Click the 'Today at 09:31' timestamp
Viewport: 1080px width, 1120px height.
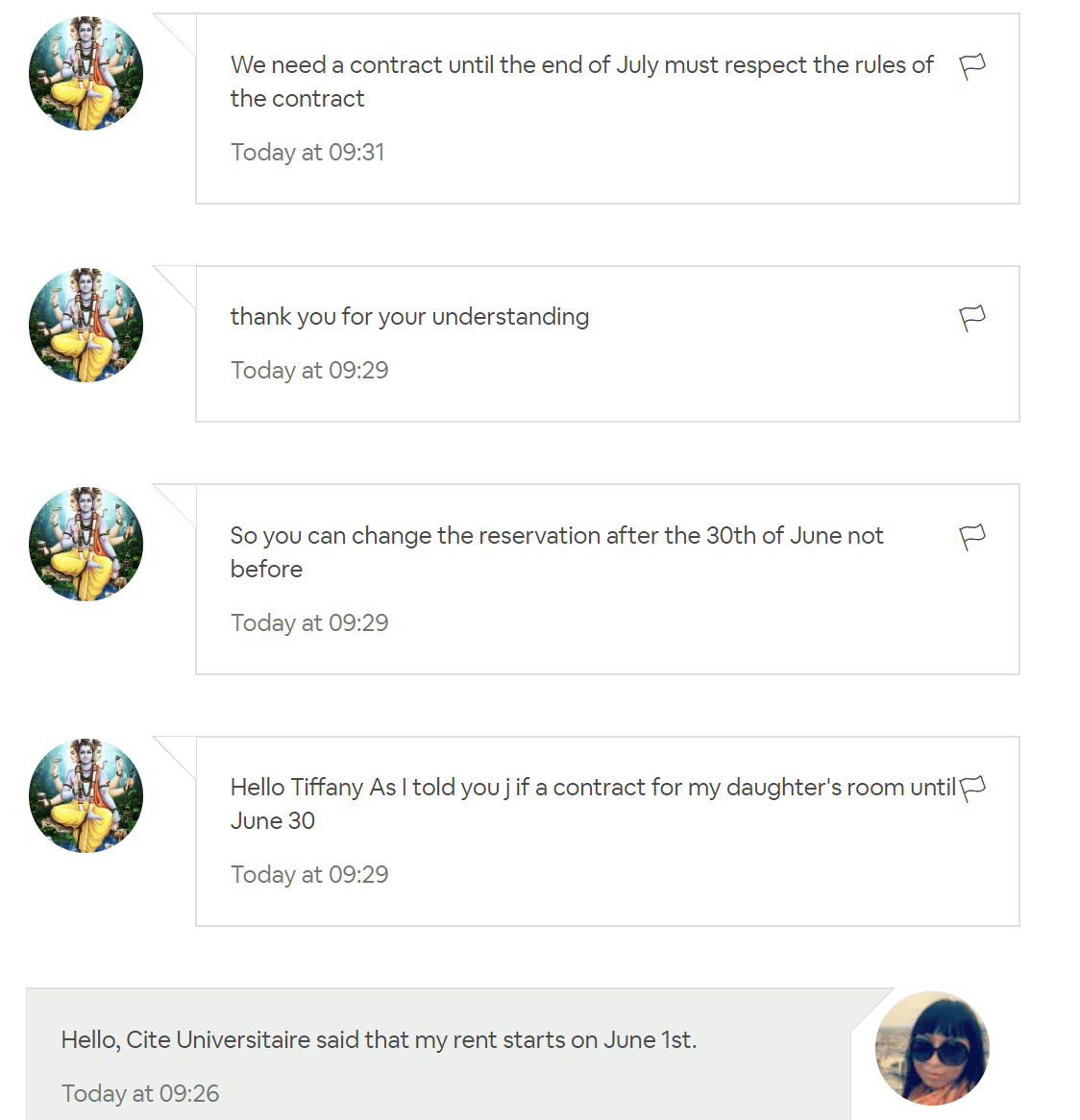[307, 152]
